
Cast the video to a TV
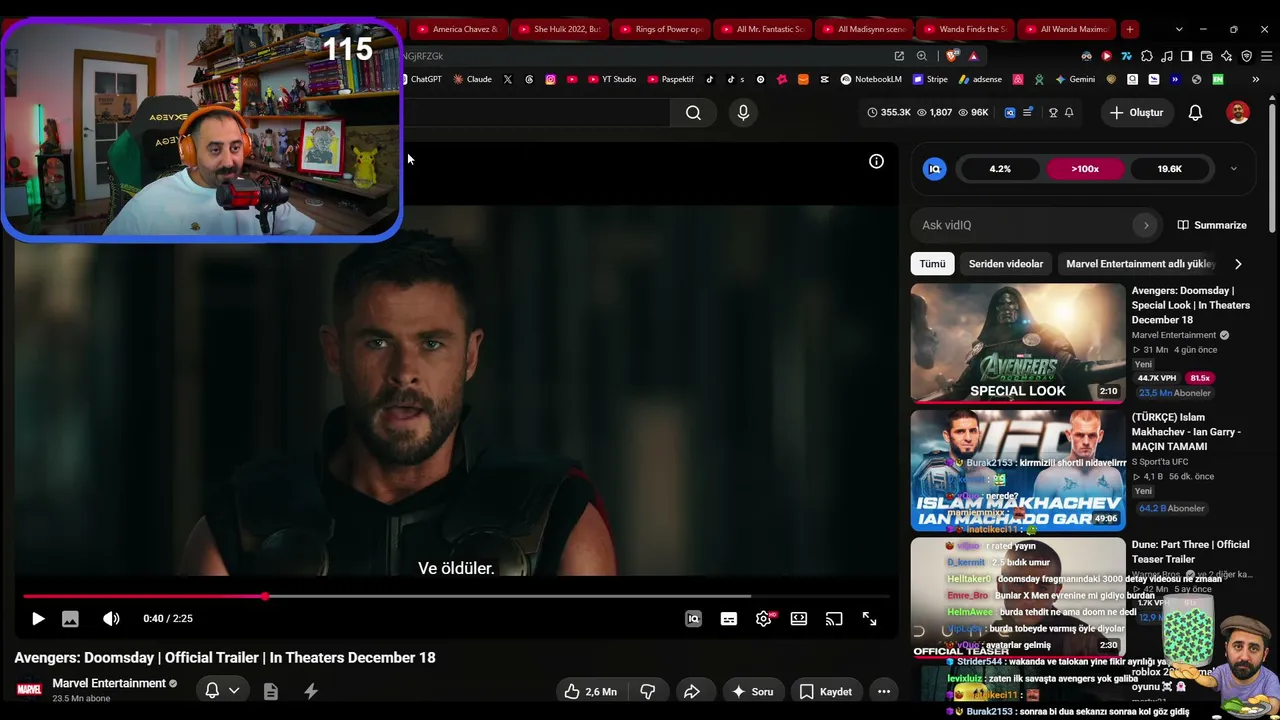point(834,619)
